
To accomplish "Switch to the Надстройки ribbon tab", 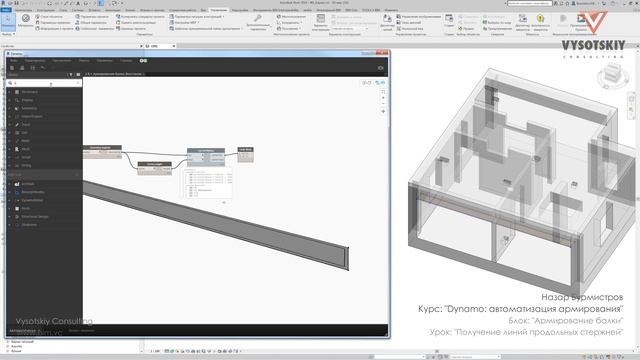I will tap(240, 10).
